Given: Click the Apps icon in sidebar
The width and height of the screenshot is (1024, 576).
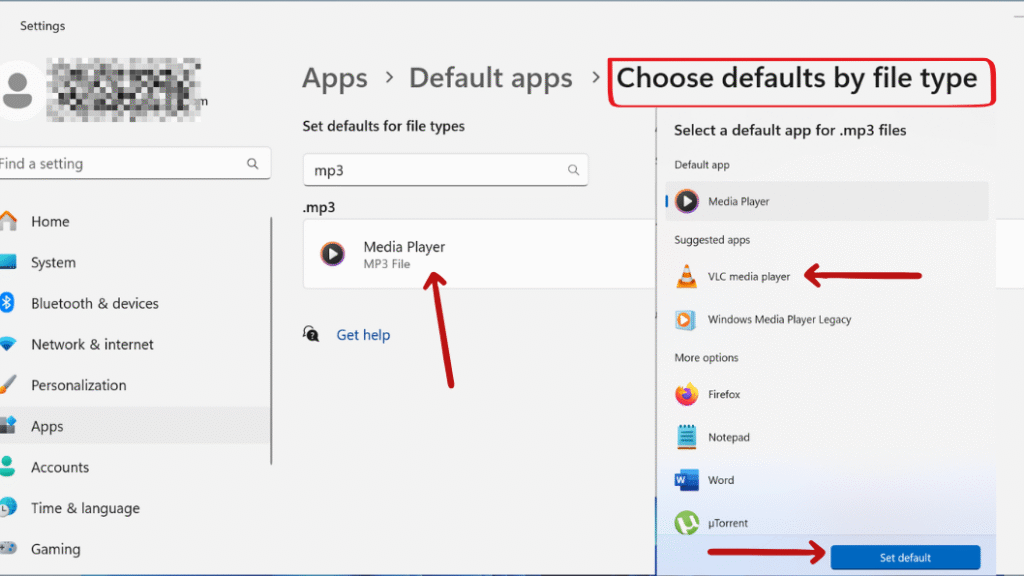Looking at the screenshot, I should click(8, 426).
